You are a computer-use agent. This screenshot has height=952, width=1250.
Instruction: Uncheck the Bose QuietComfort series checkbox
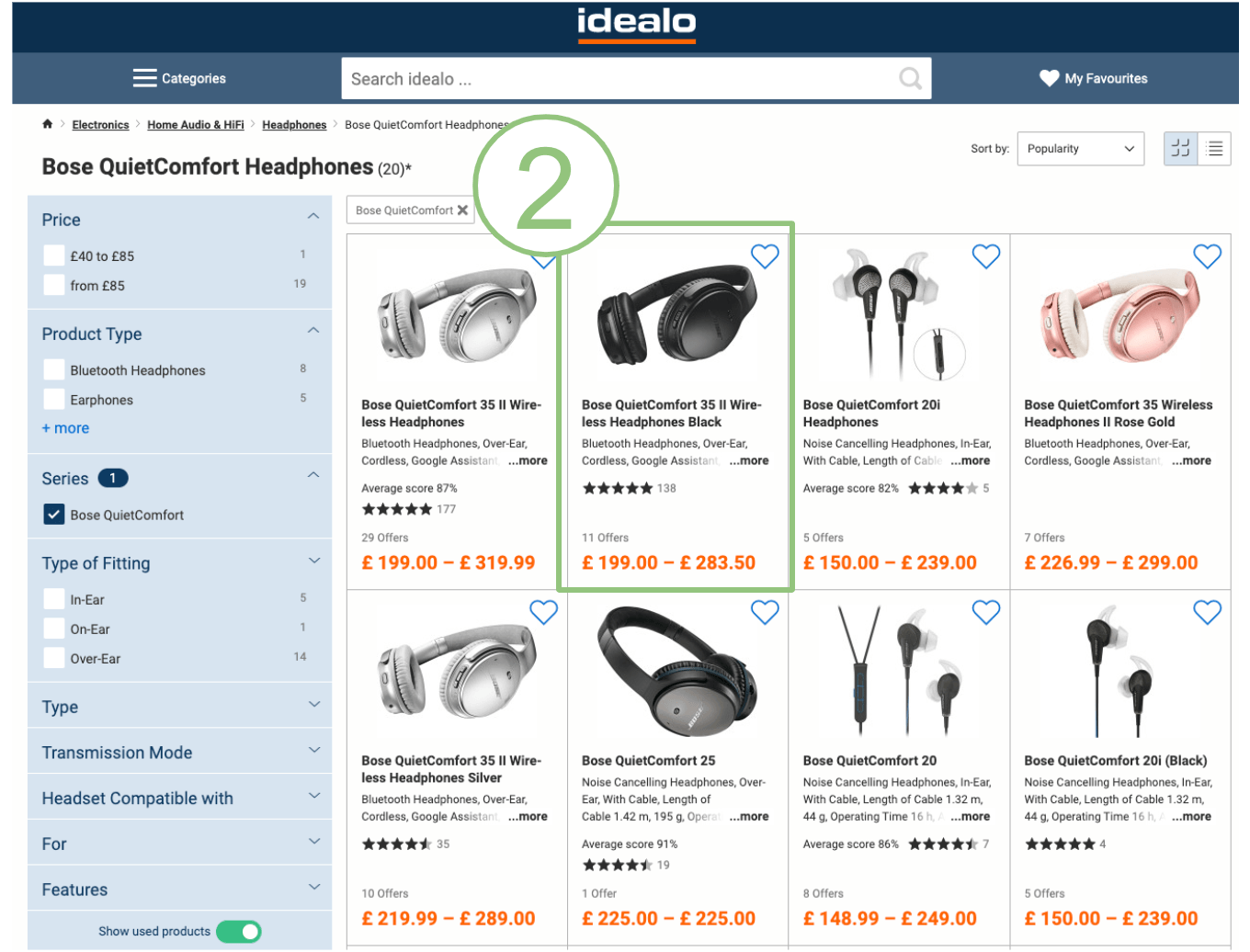(54, 515)
